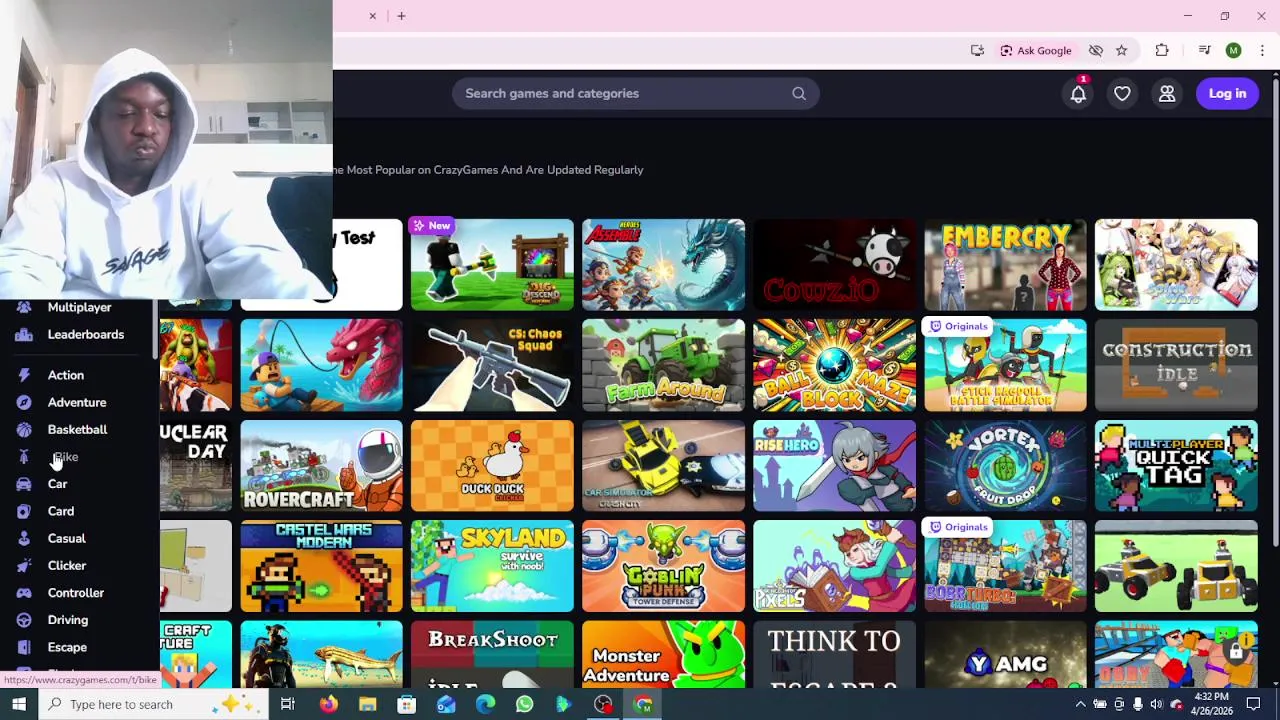Open the Chrome extensions puzzle icon
This screenshot has width=1280, height=720.
click(1162, 50)
